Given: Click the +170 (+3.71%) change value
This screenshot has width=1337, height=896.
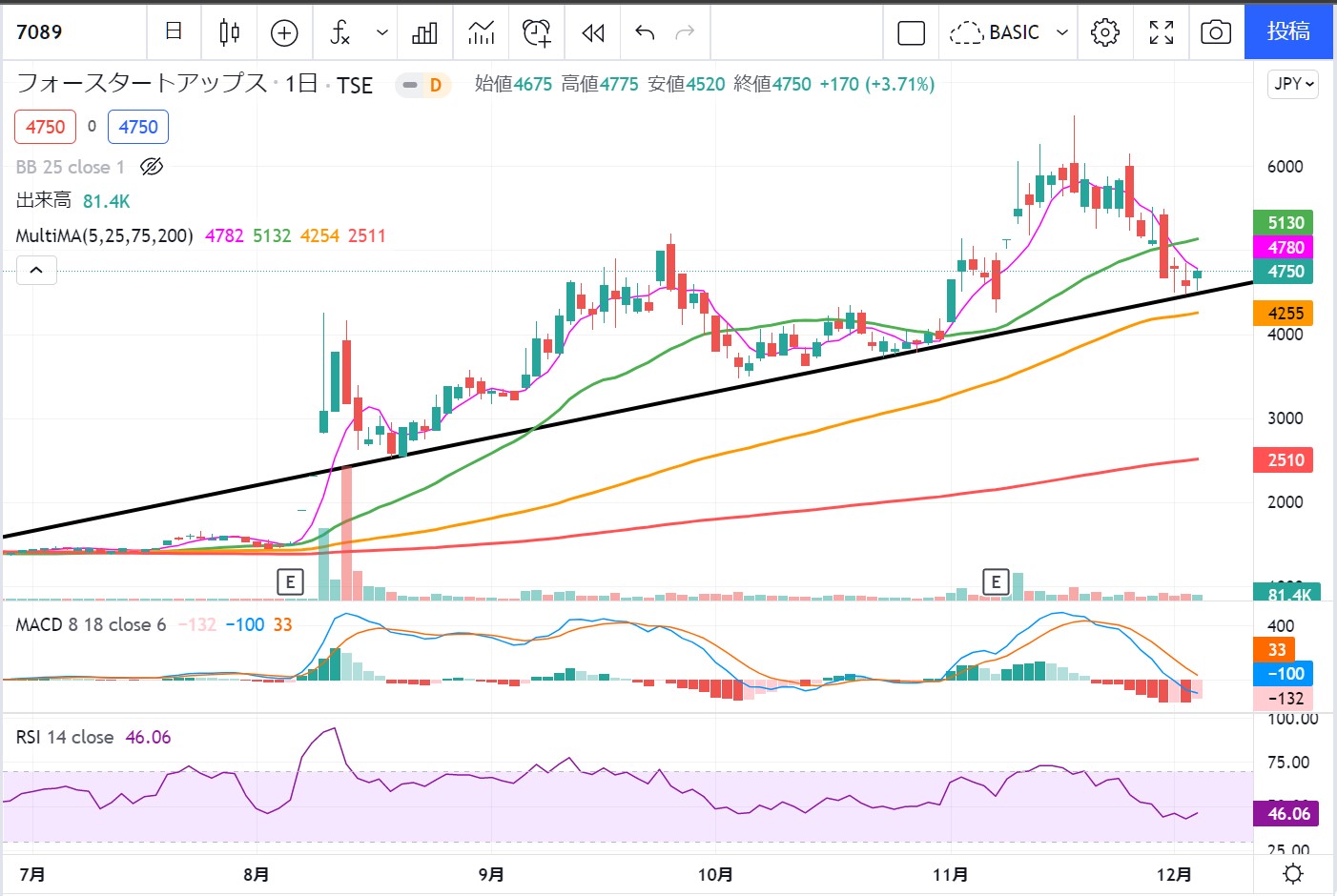Looking at the screenshot, I should click(877, 84).
